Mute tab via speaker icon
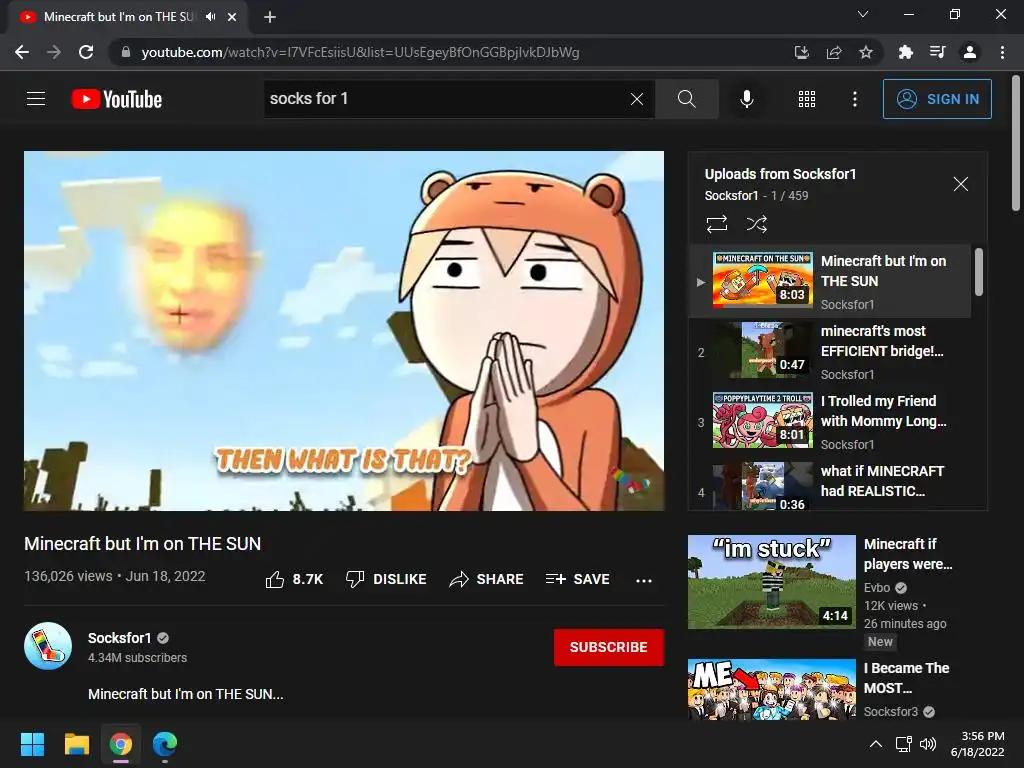Viewport: 1024px width, 768px height. (210, 17)
